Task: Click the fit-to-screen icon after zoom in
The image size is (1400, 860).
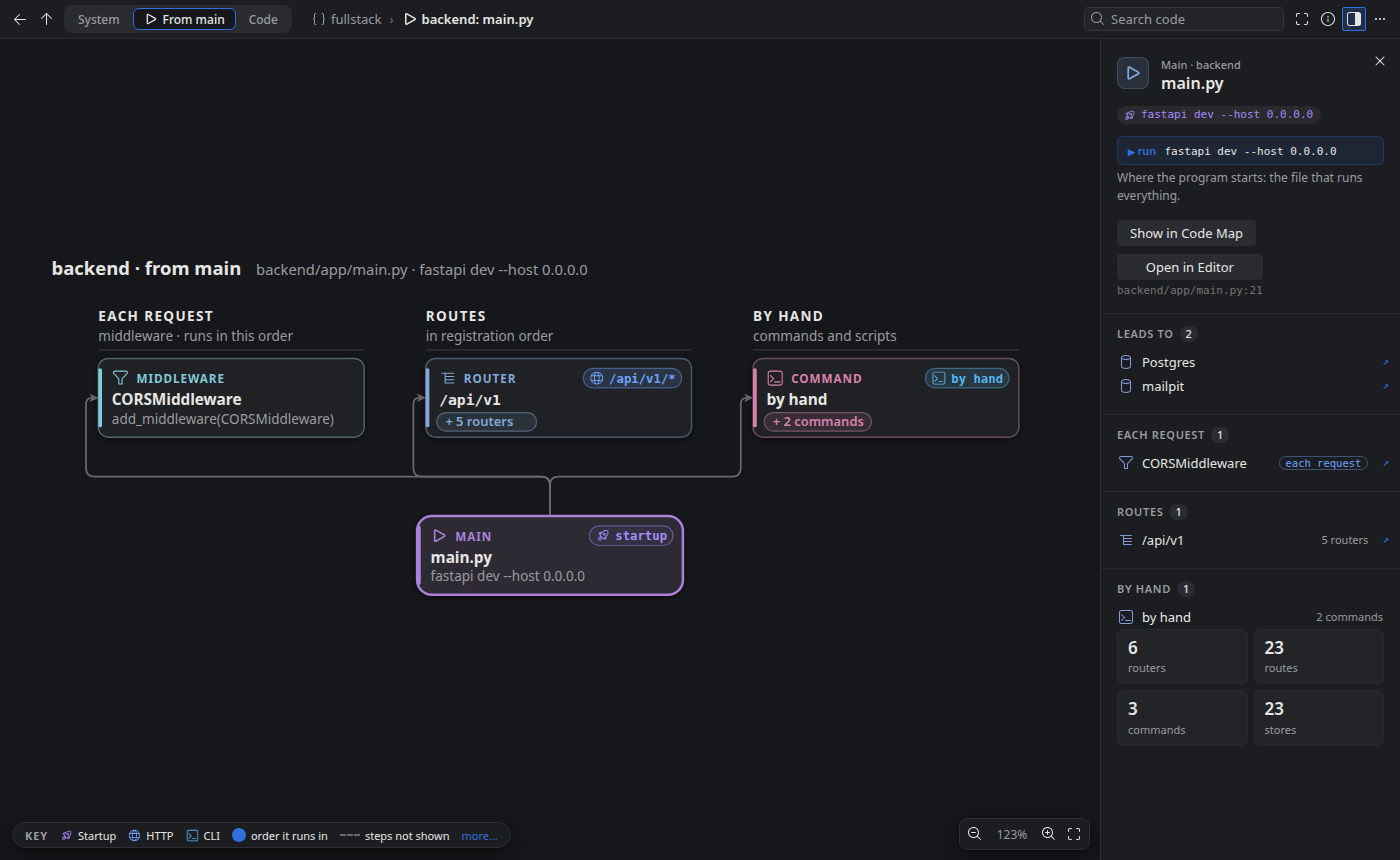Action: click(x=1074, y=834)
